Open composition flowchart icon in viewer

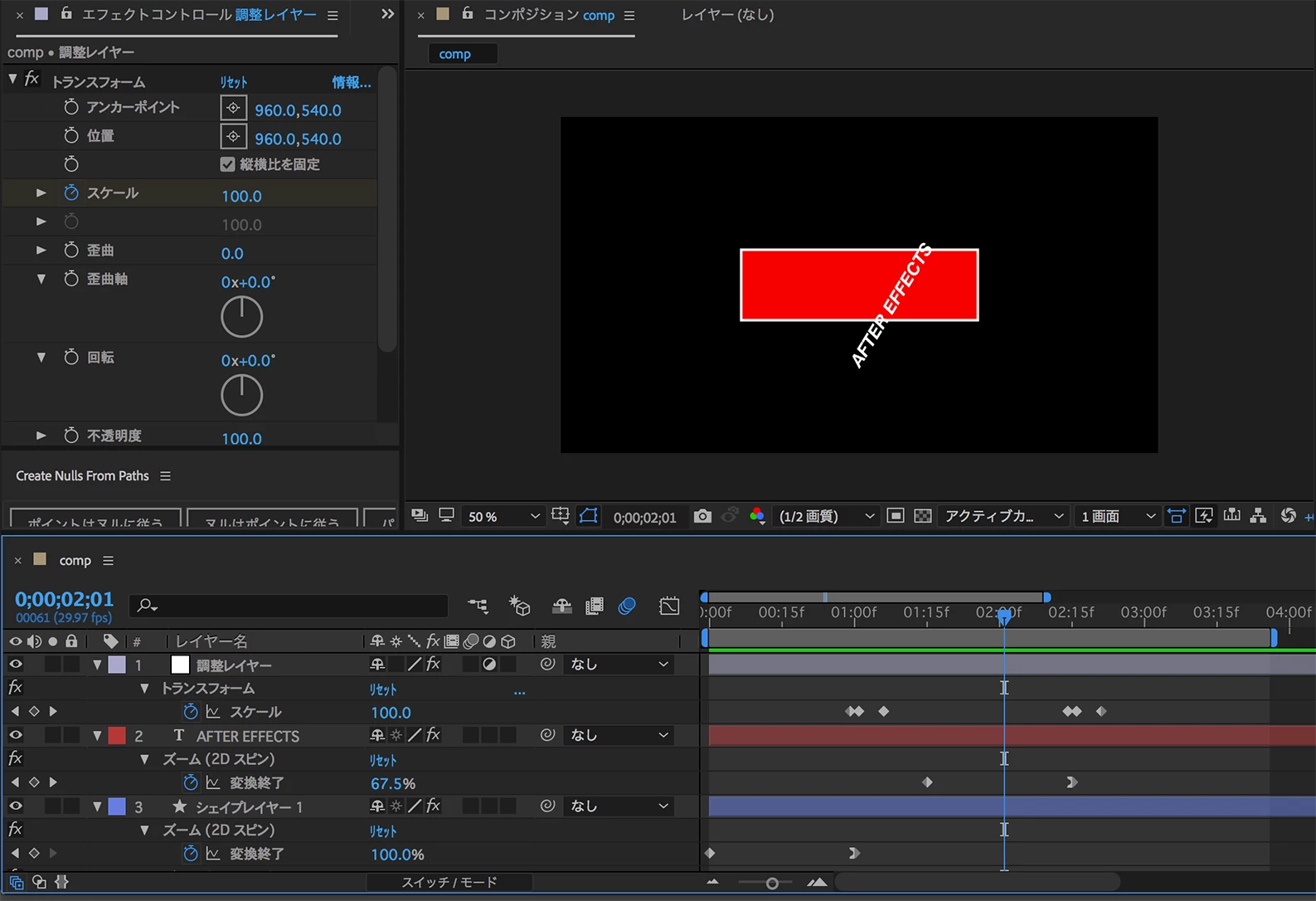tap(1258, 515)
